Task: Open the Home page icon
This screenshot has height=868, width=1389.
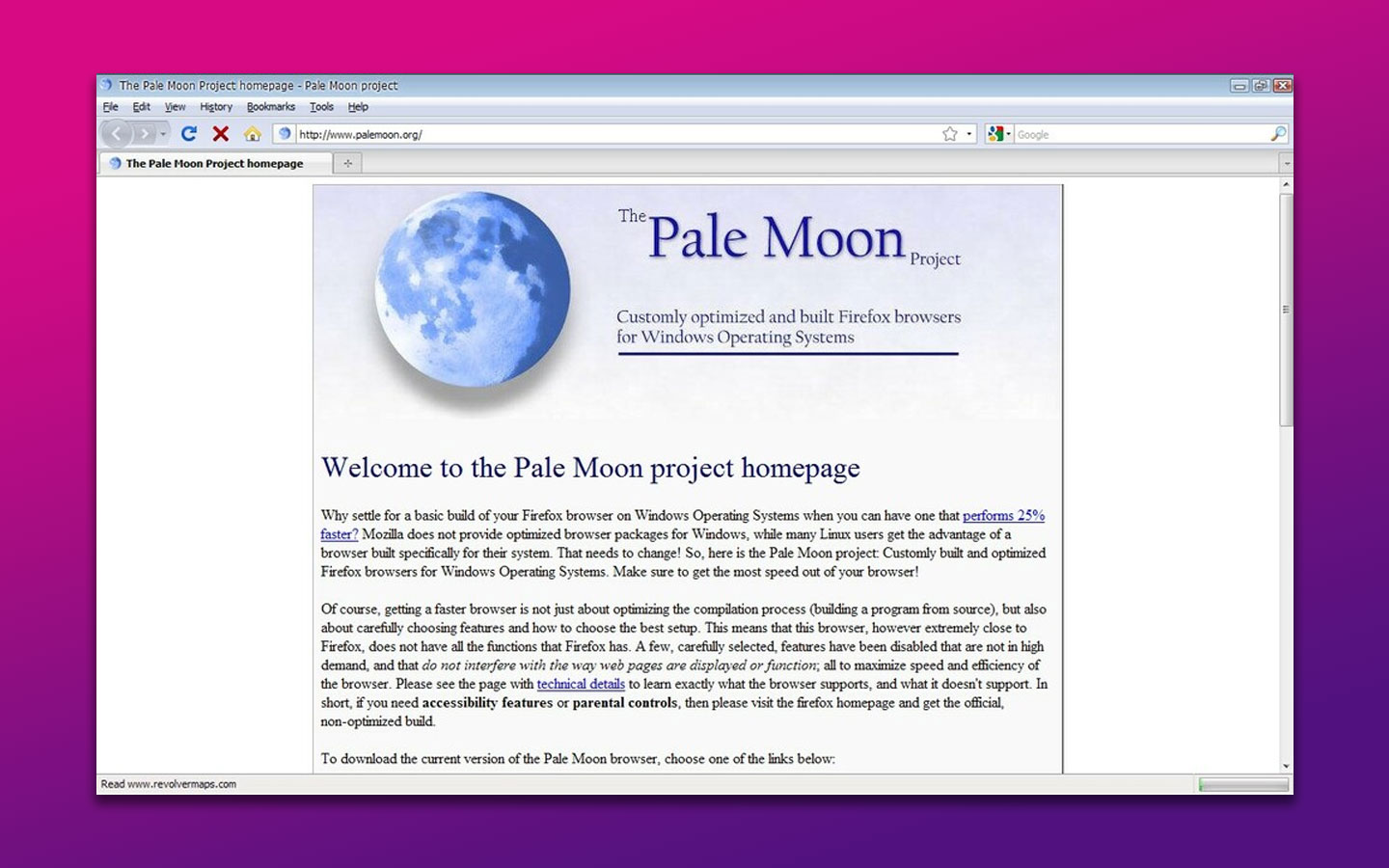Action: (x=253, y=134)
